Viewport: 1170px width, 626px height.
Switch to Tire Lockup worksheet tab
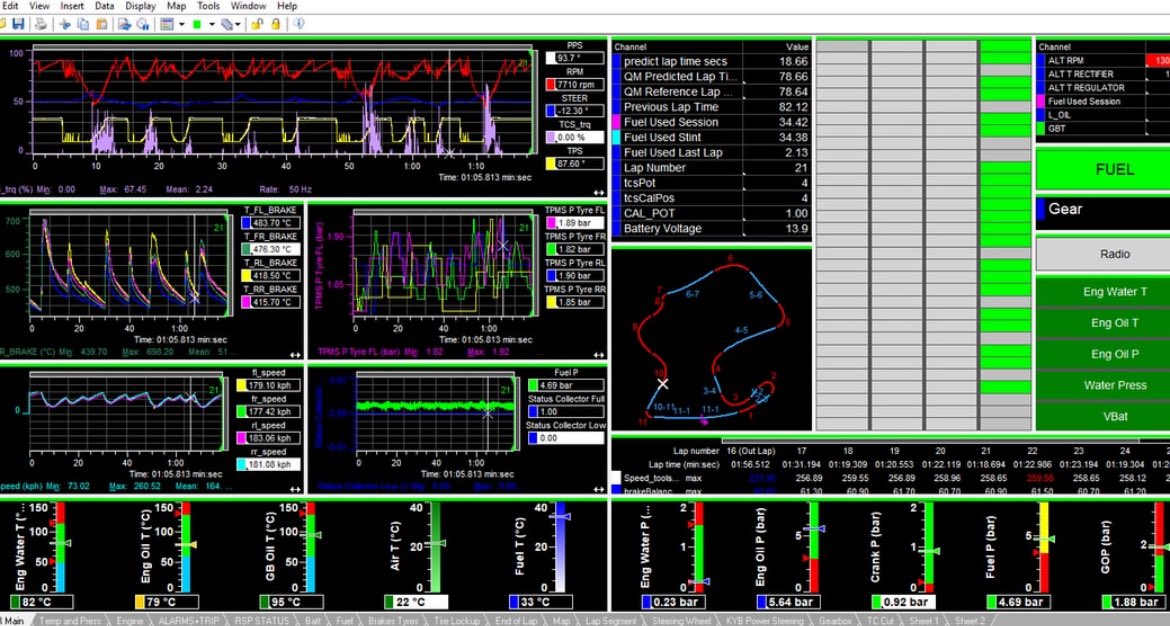point(456,621)
